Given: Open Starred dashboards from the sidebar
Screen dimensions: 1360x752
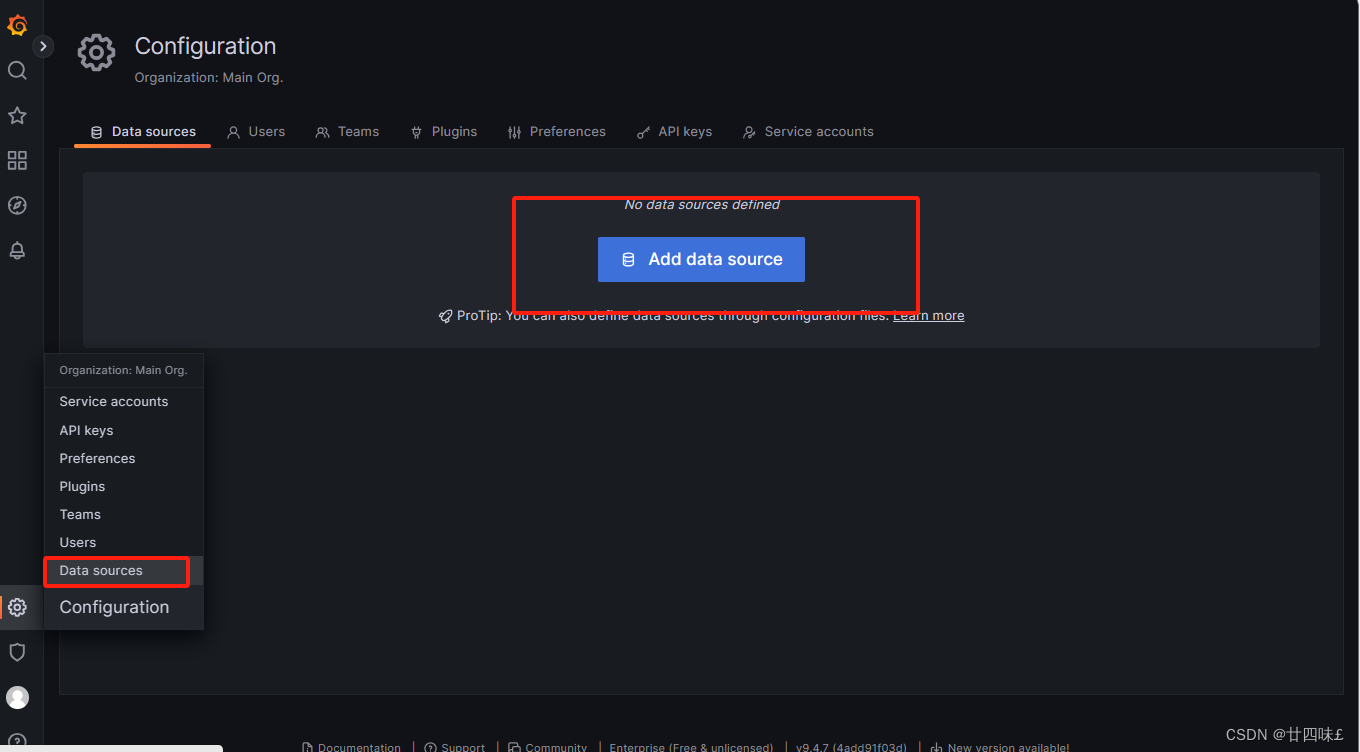Looking at the screenshot, I should (x=16, y=115).
